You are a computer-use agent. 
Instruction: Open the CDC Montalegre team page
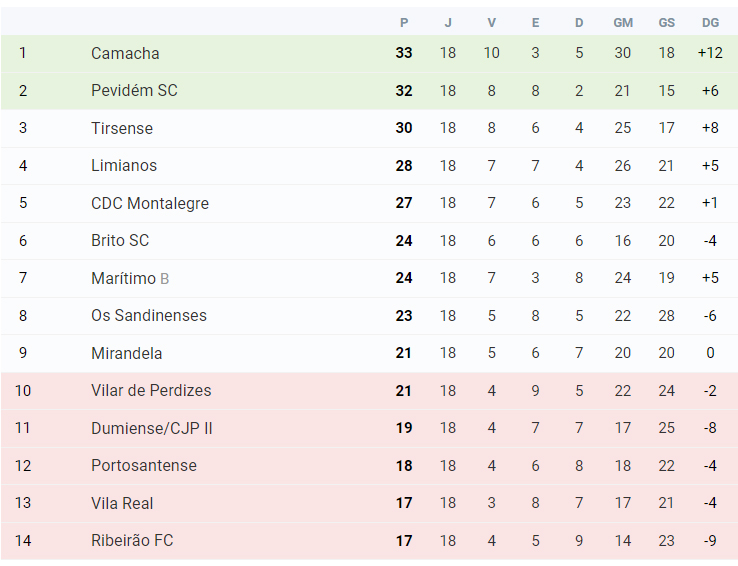(x=150, y=203)
